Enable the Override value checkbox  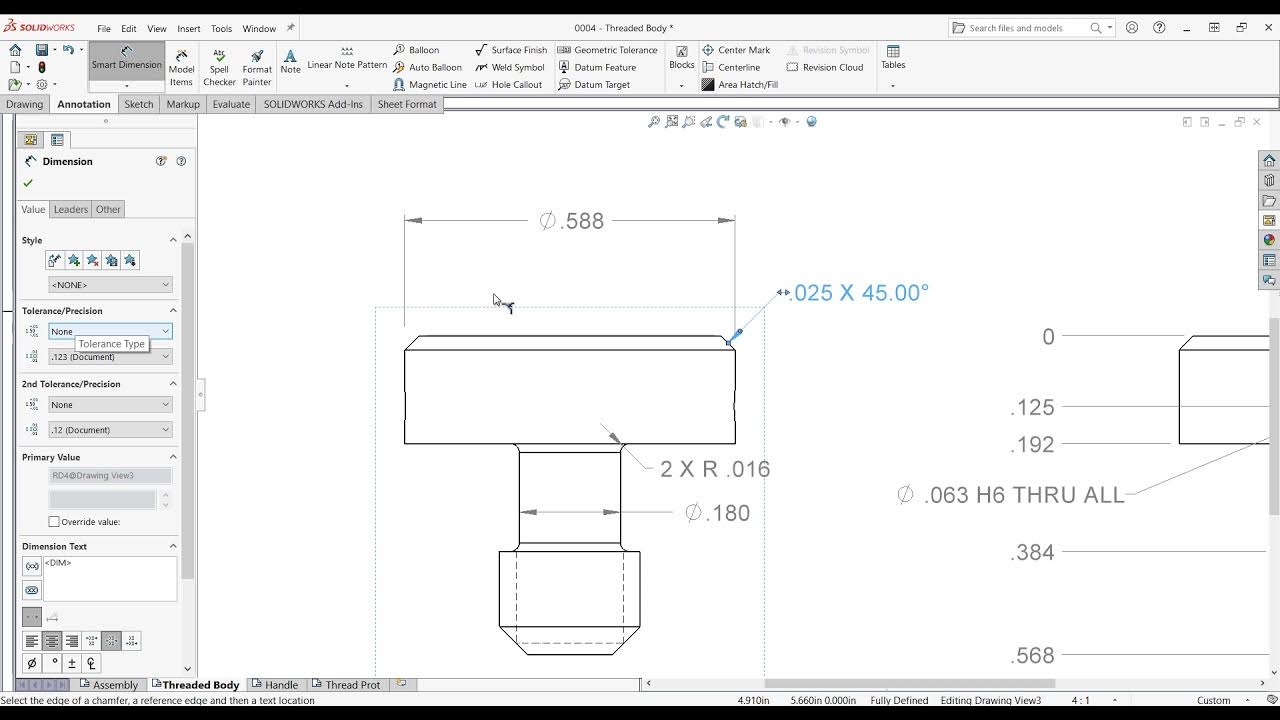pyautogui.click(x=54, y=522)
